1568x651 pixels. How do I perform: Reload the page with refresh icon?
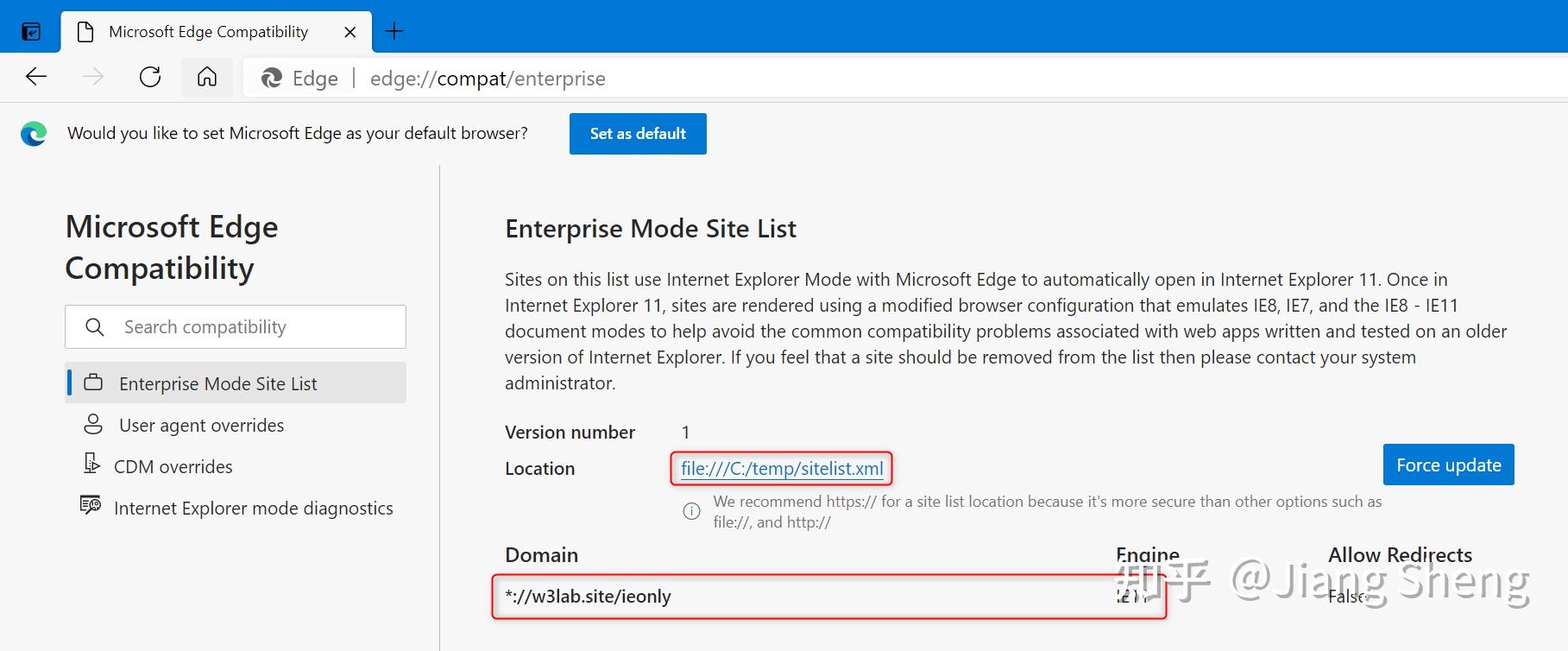tap(150, 77)
